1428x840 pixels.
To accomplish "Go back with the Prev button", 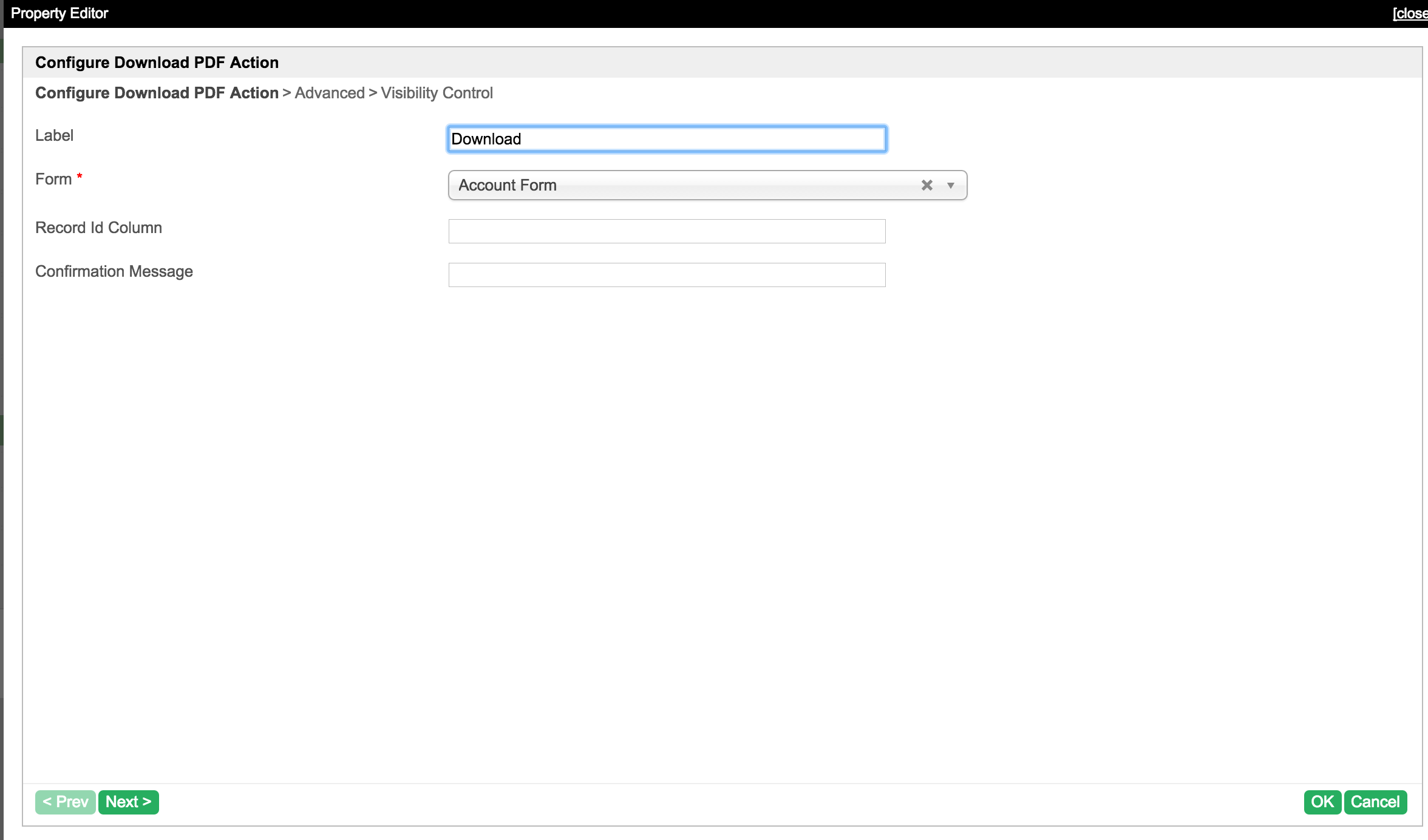I will tap(66, 802).
